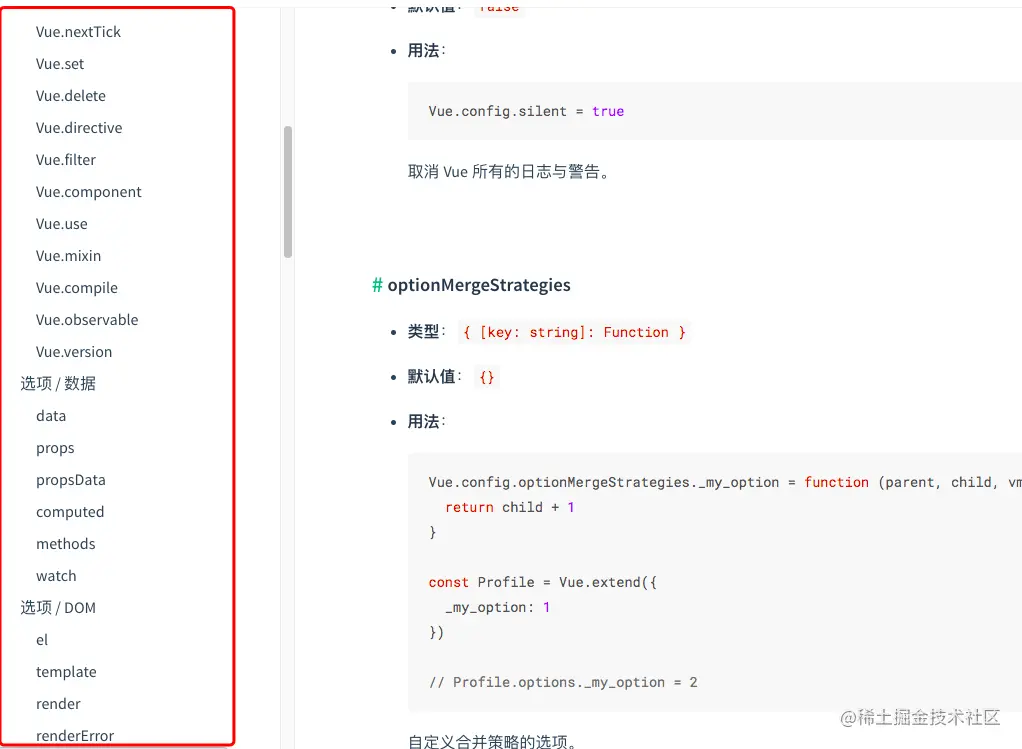Click the Vue.component sidebar link

pyautogui.click(x=89, y=192)
